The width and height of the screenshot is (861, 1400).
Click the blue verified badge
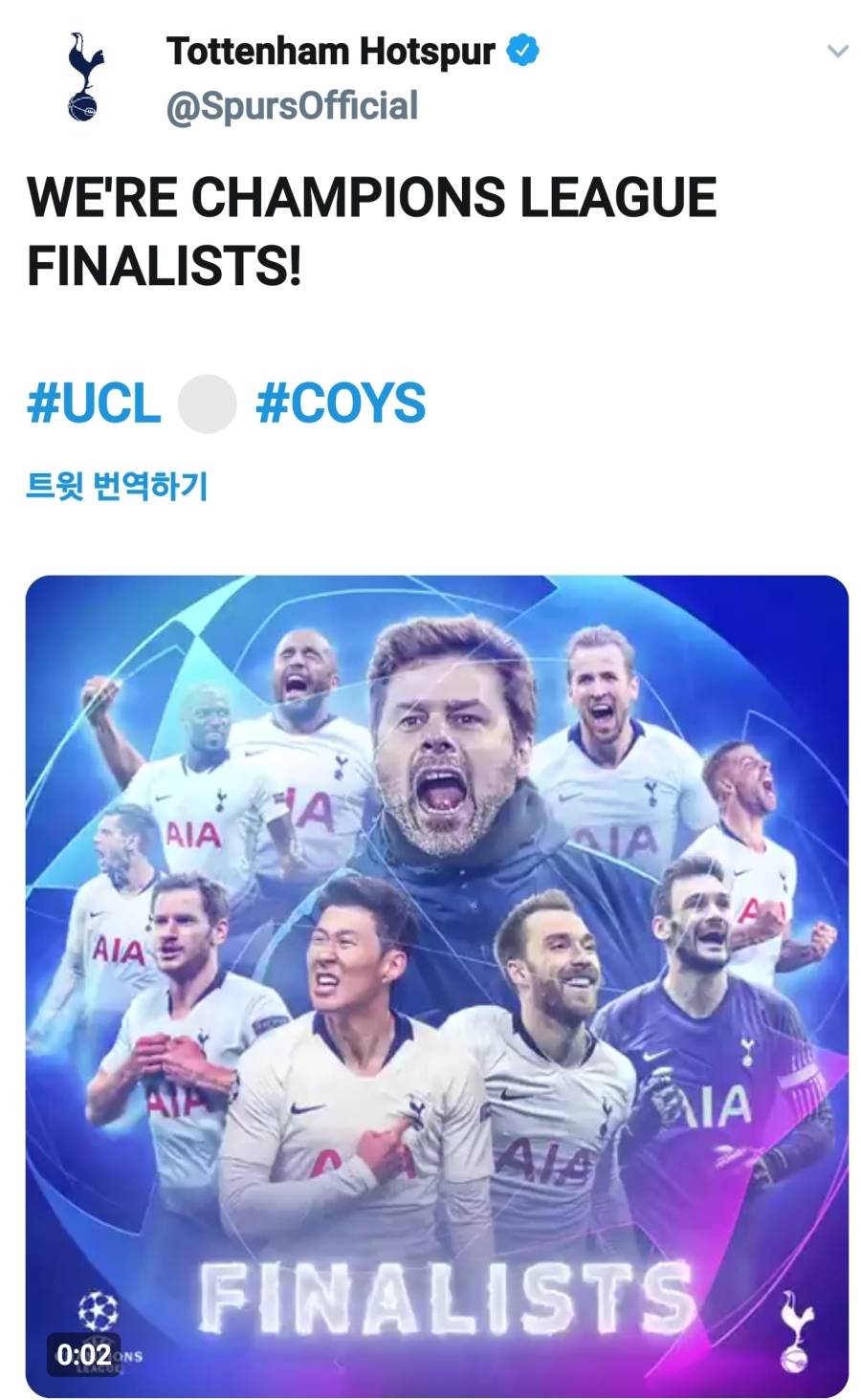point(521,51)
